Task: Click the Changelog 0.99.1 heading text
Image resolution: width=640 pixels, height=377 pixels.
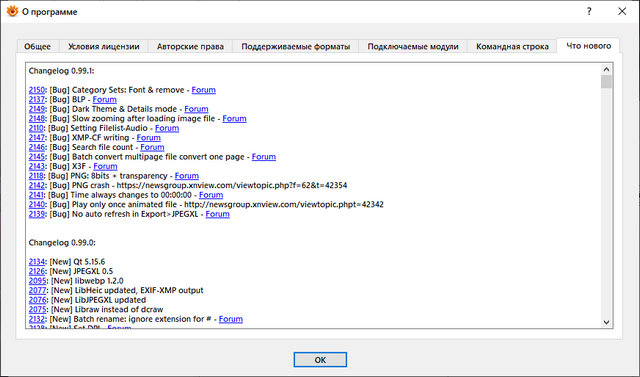Action: [62, 71]
